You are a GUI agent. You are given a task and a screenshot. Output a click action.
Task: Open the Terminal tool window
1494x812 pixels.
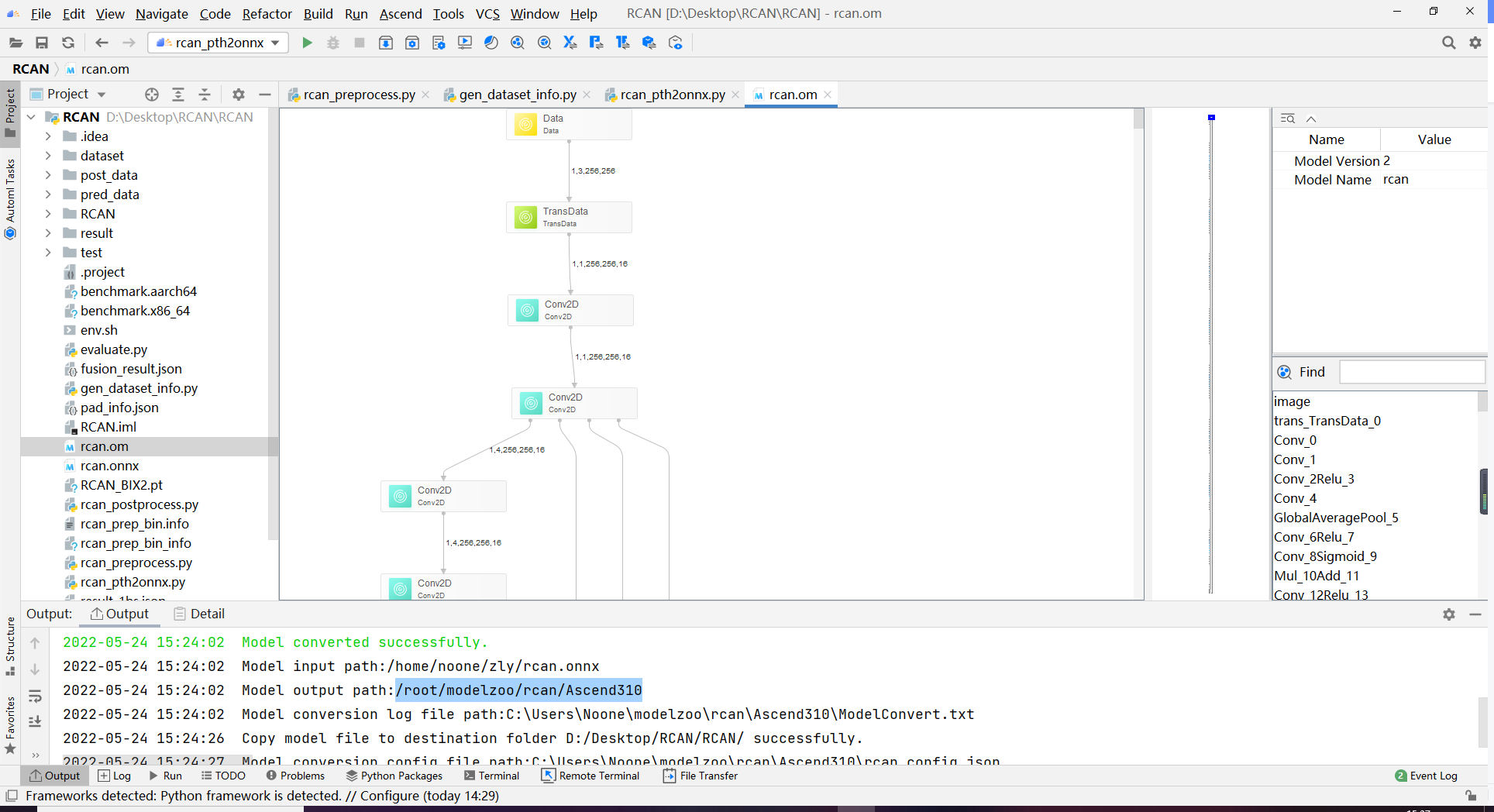[492, 776]
